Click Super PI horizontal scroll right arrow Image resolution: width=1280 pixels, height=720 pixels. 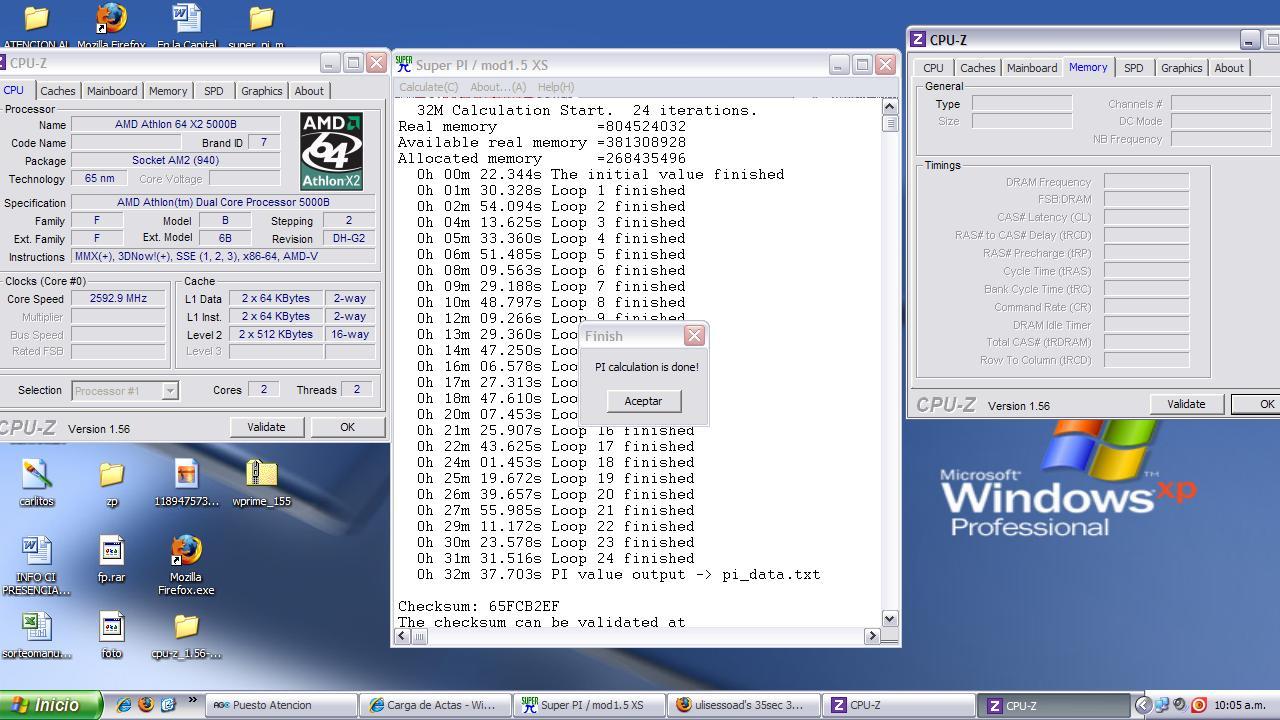click(x=872, y=636)
